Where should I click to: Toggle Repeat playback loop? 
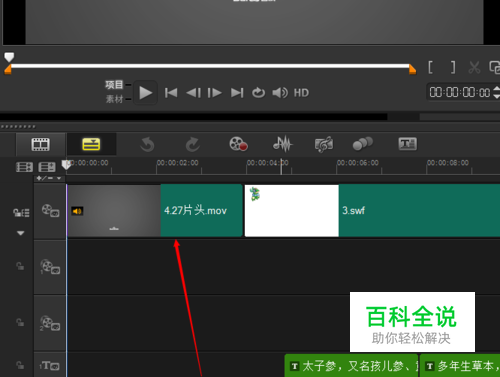point(258,93)
